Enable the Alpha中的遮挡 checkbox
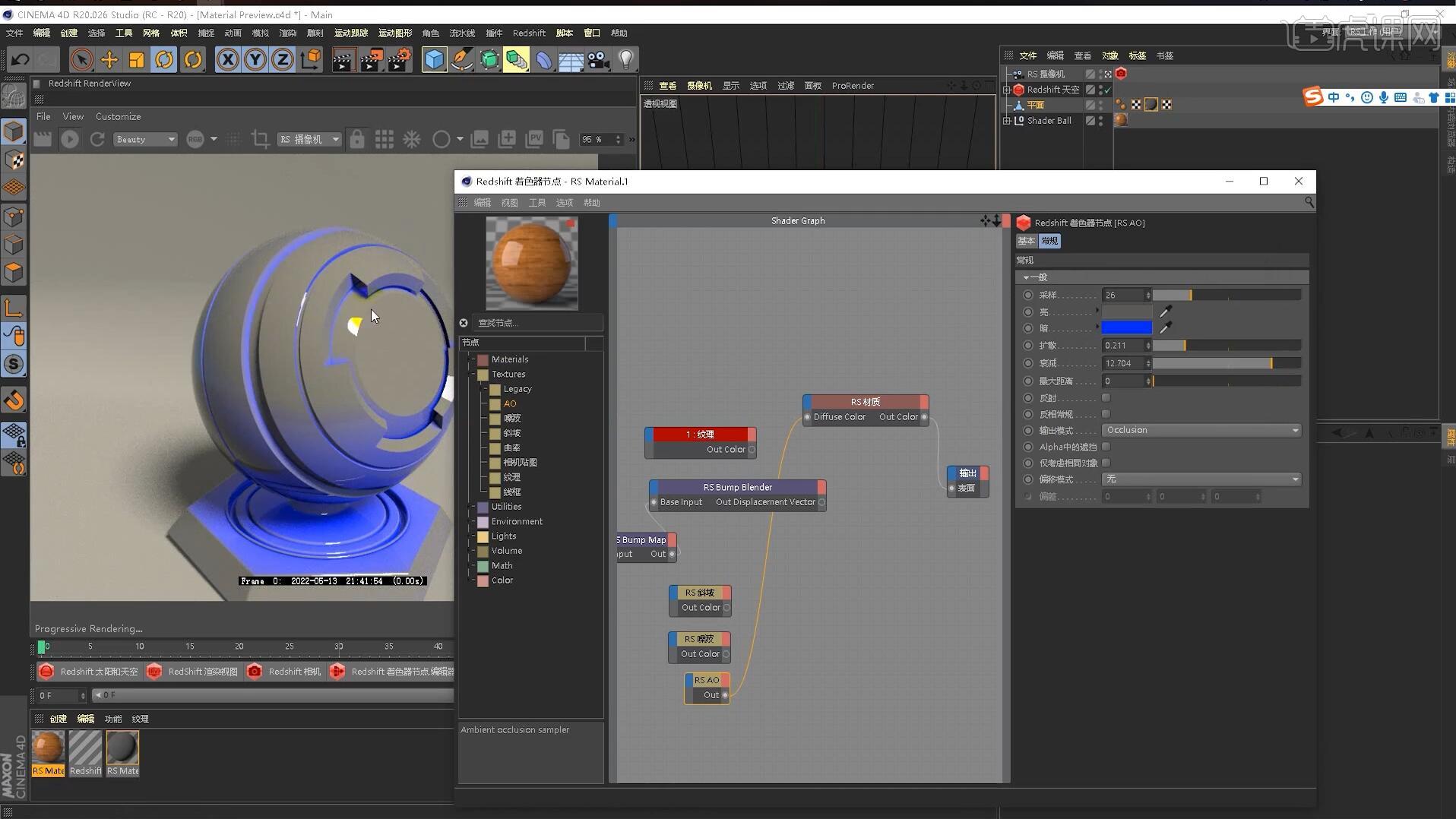 coord(1106,447)
